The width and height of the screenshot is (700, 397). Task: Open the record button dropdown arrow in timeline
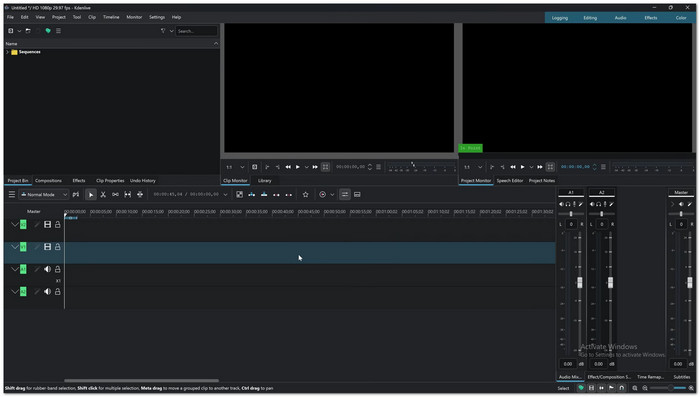pos(332,195)
